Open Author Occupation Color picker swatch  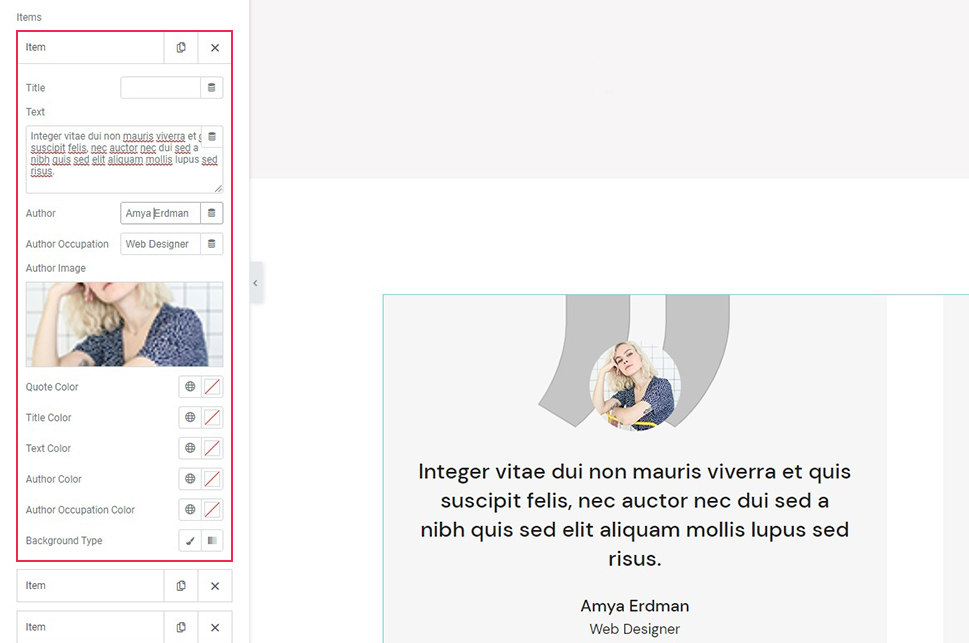point(212,510)
